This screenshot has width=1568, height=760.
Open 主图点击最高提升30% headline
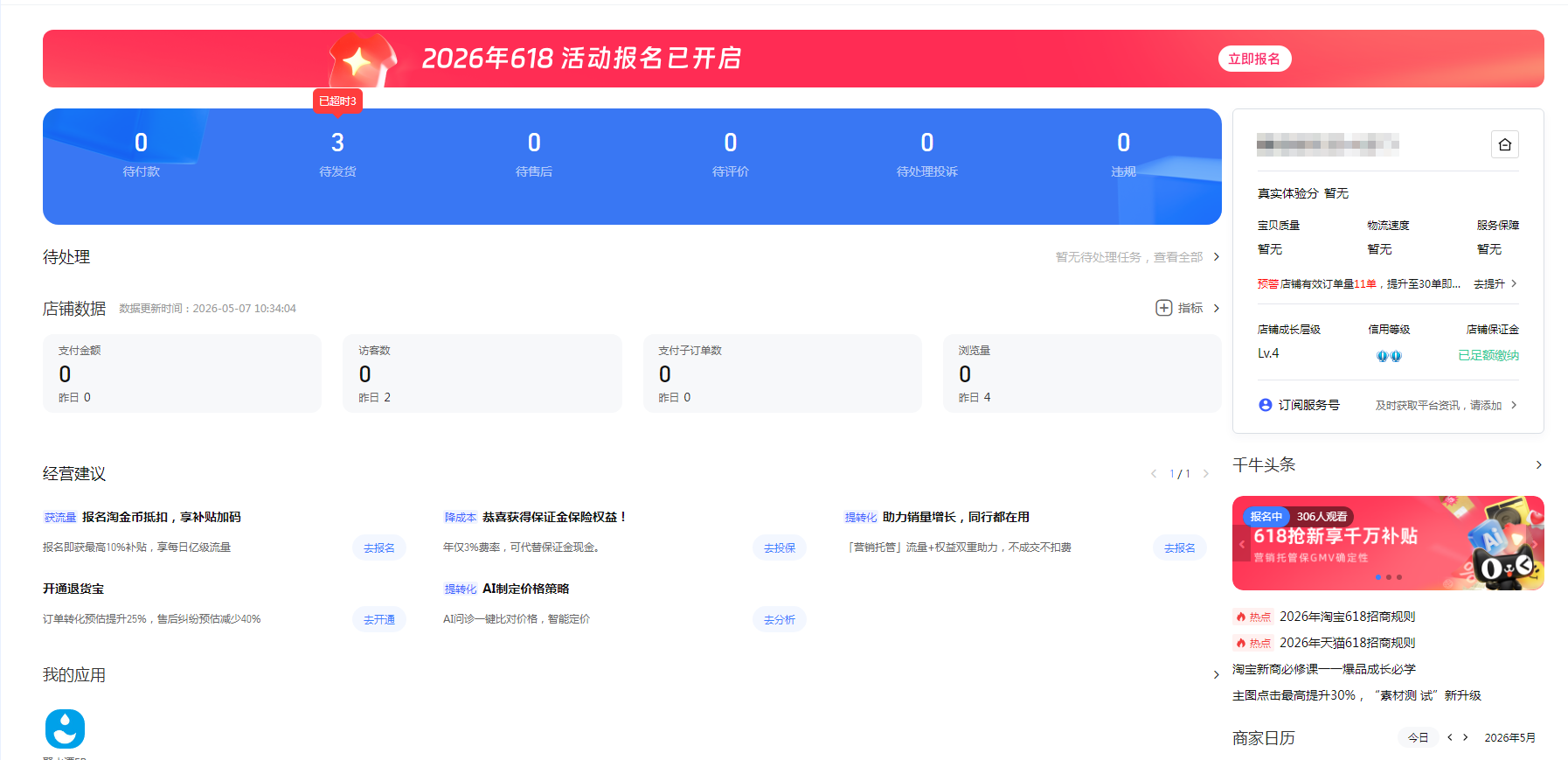(1356, 695)
